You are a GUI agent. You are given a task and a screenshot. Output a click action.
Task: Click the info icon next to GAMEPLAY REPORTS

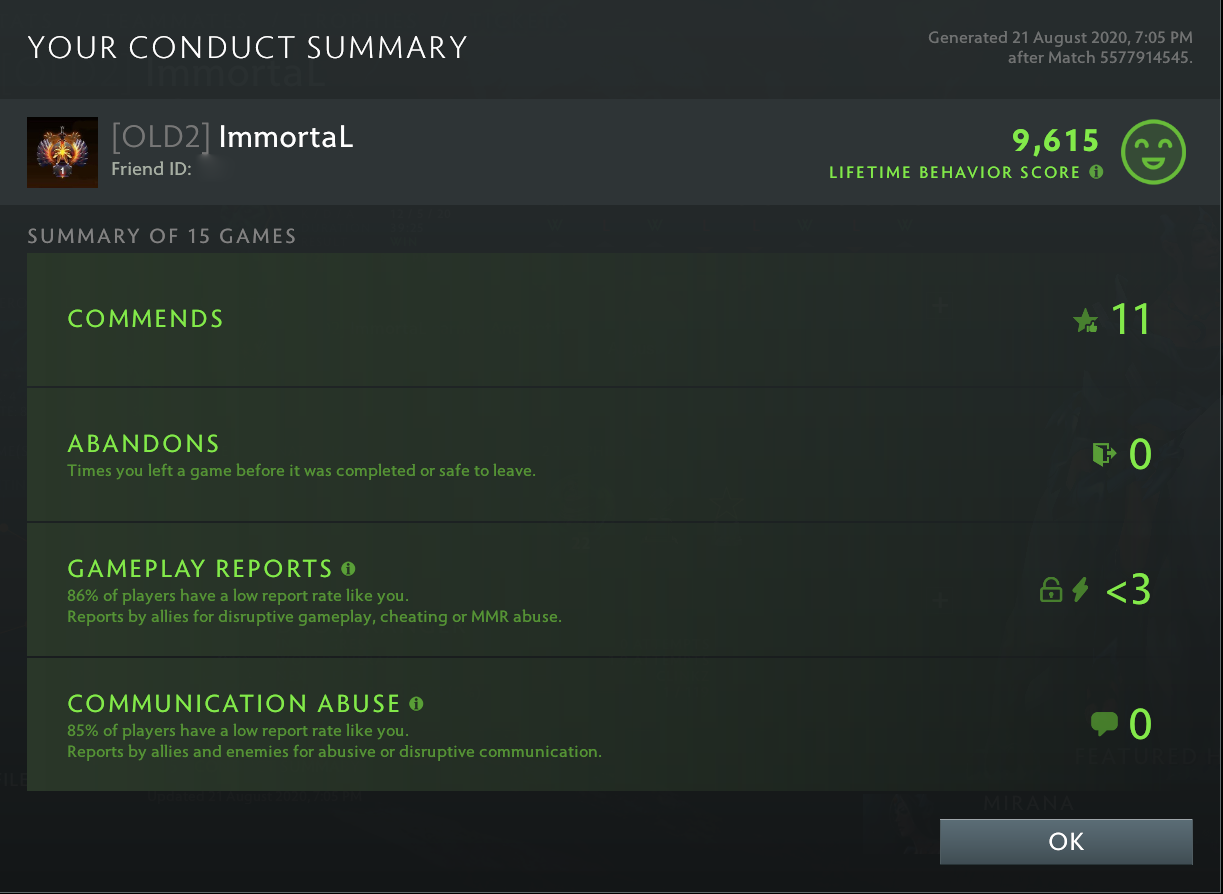(347, 567)
